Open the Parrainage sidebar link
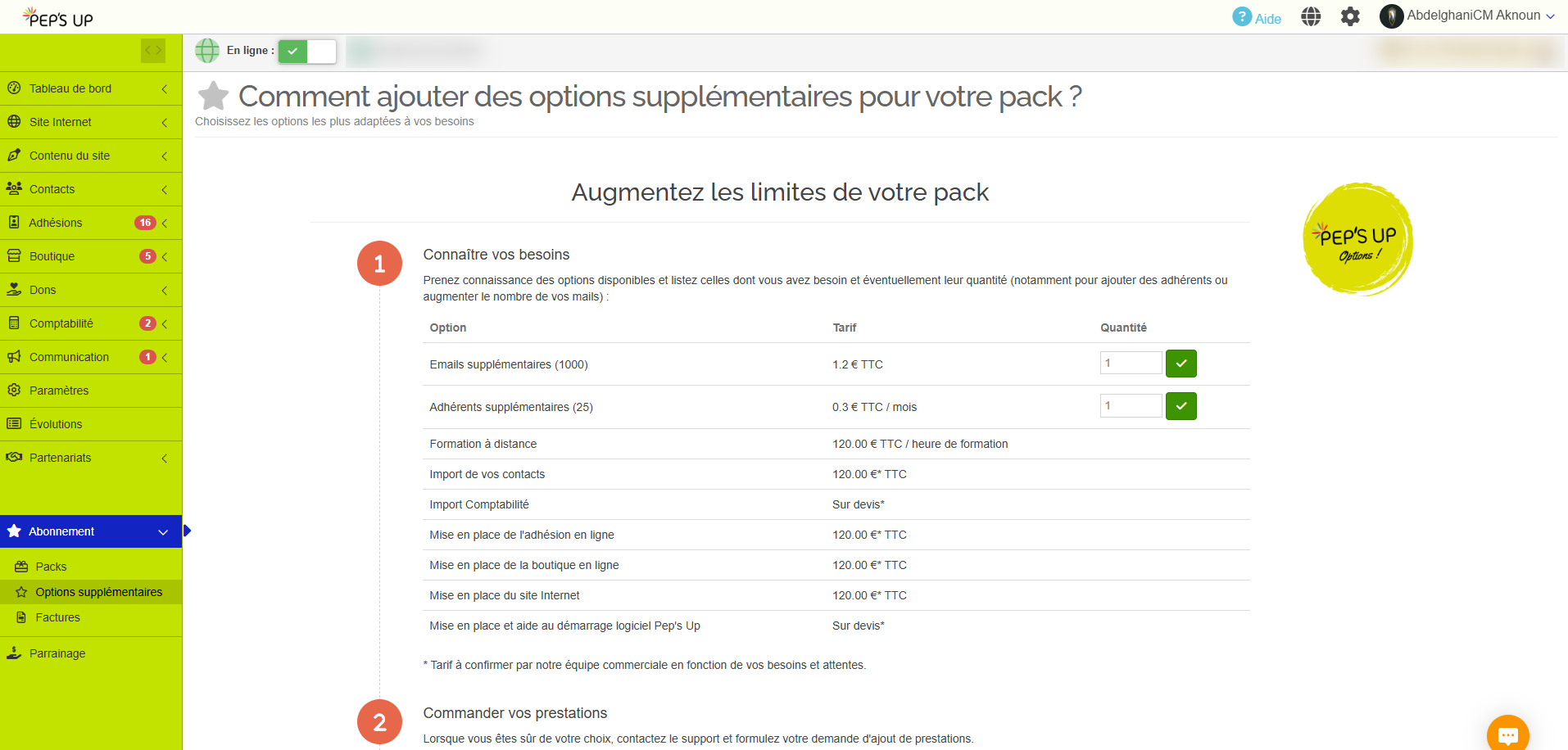This screenshot has height=750, width=1568. coord(57,653)
